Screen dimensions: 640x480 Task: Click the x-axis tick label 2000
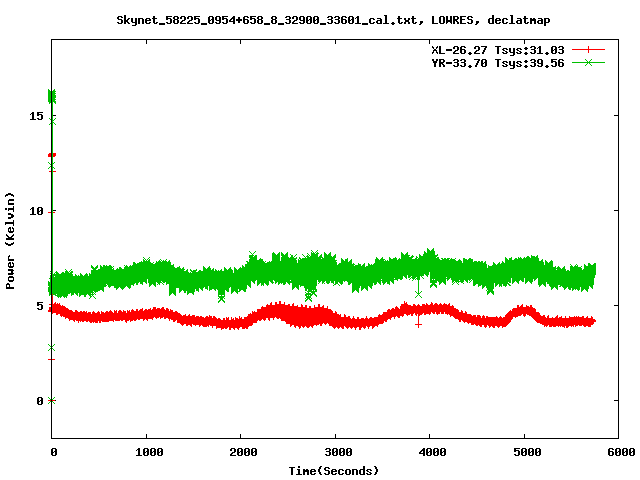pyautogui.click(x=243, y=452)
